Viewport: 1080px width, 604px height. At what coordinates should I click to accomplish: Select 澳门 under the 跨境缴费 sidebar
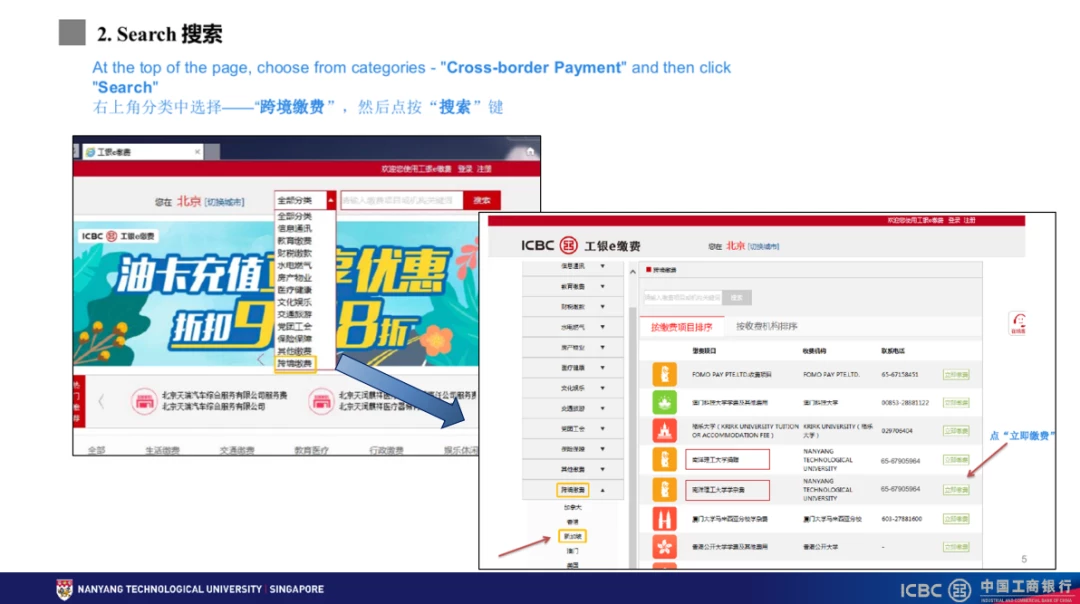pyautogui.click(x=572, y=551)
